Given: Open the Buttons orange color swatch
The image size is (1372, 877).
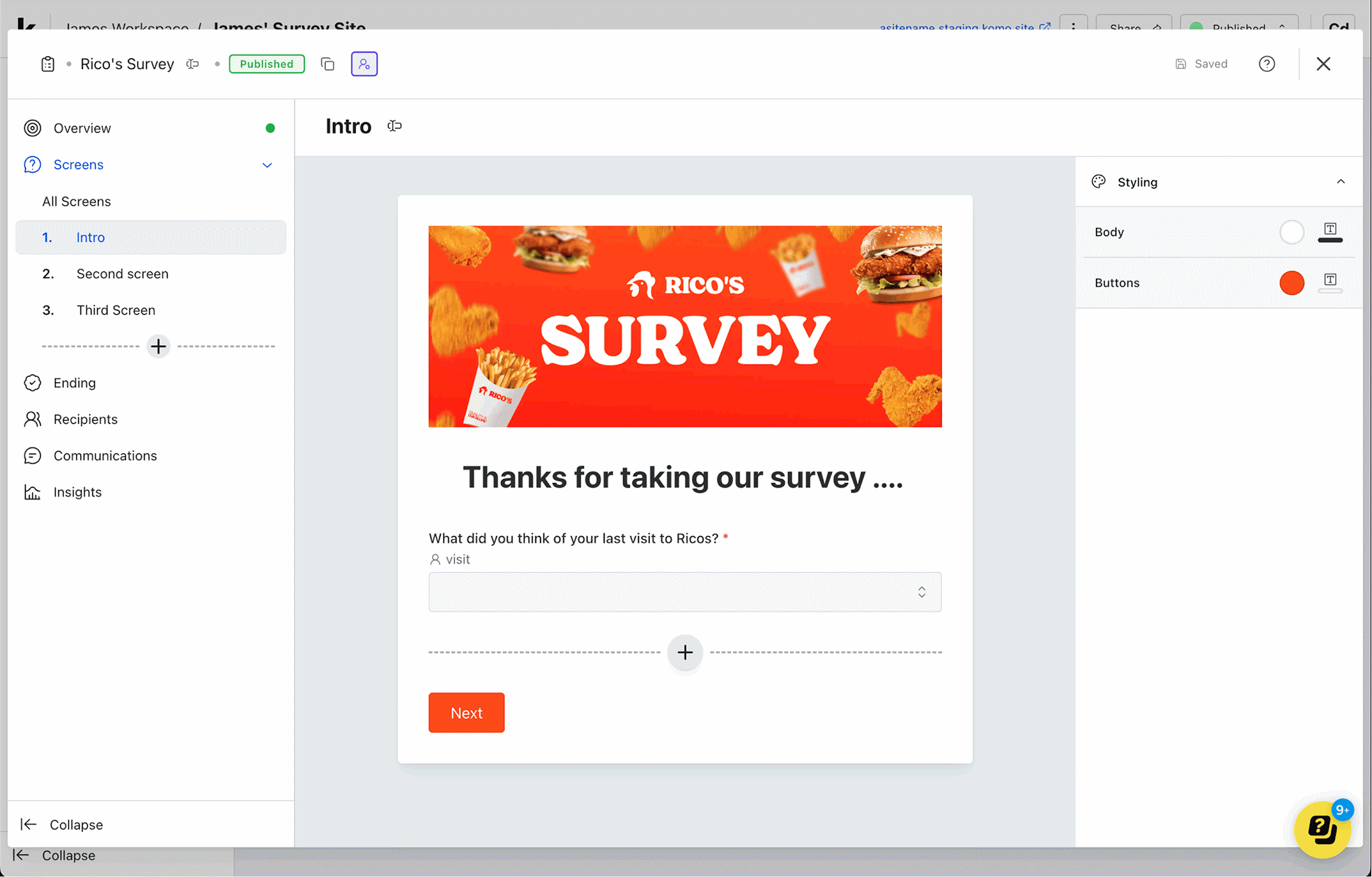Looking at the screenshot, I should [1292, 283].
